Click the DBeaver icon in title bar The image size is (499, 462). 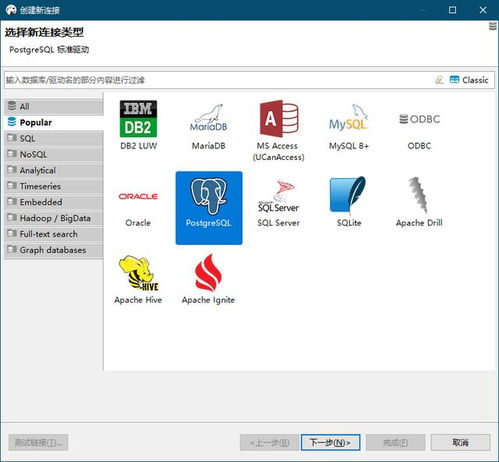(11, 10)
